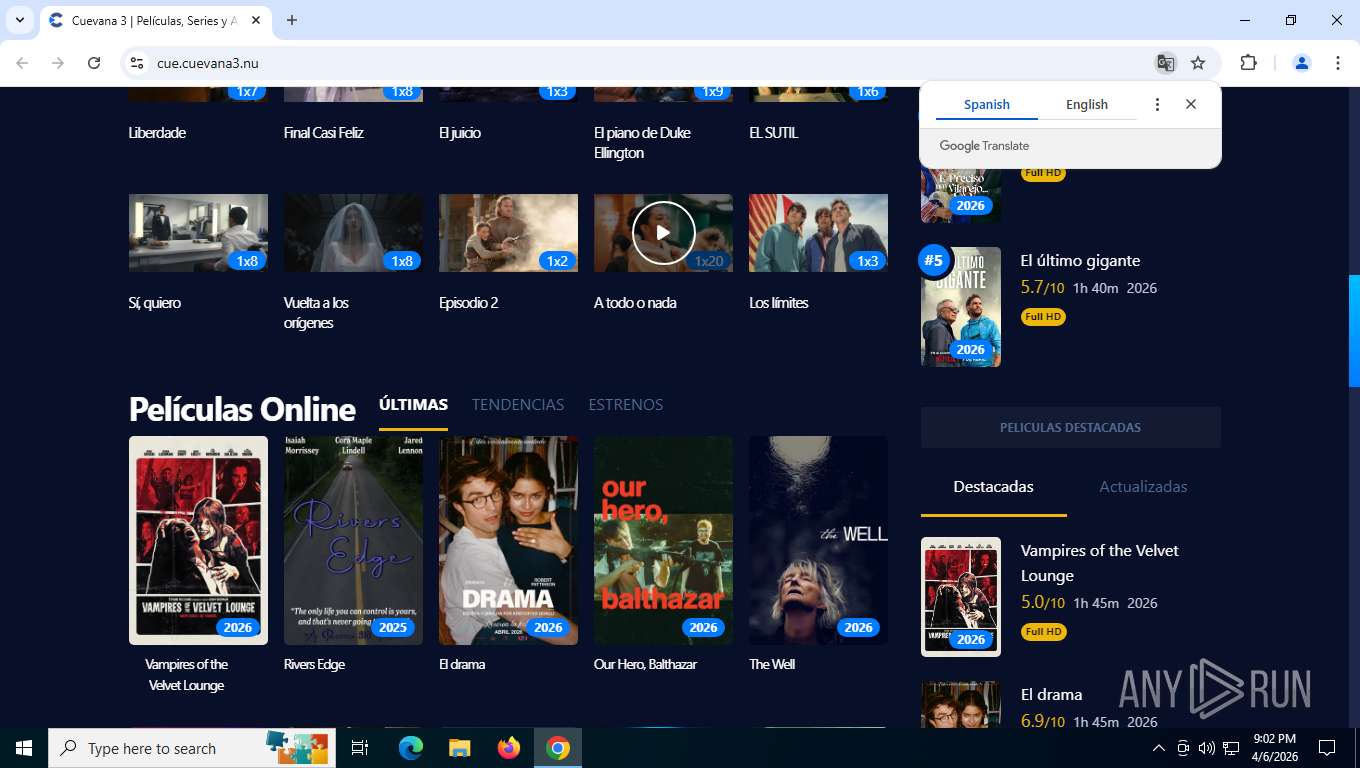
Task: Open Chrome's three-dot menu
Action: (1338, 63)
